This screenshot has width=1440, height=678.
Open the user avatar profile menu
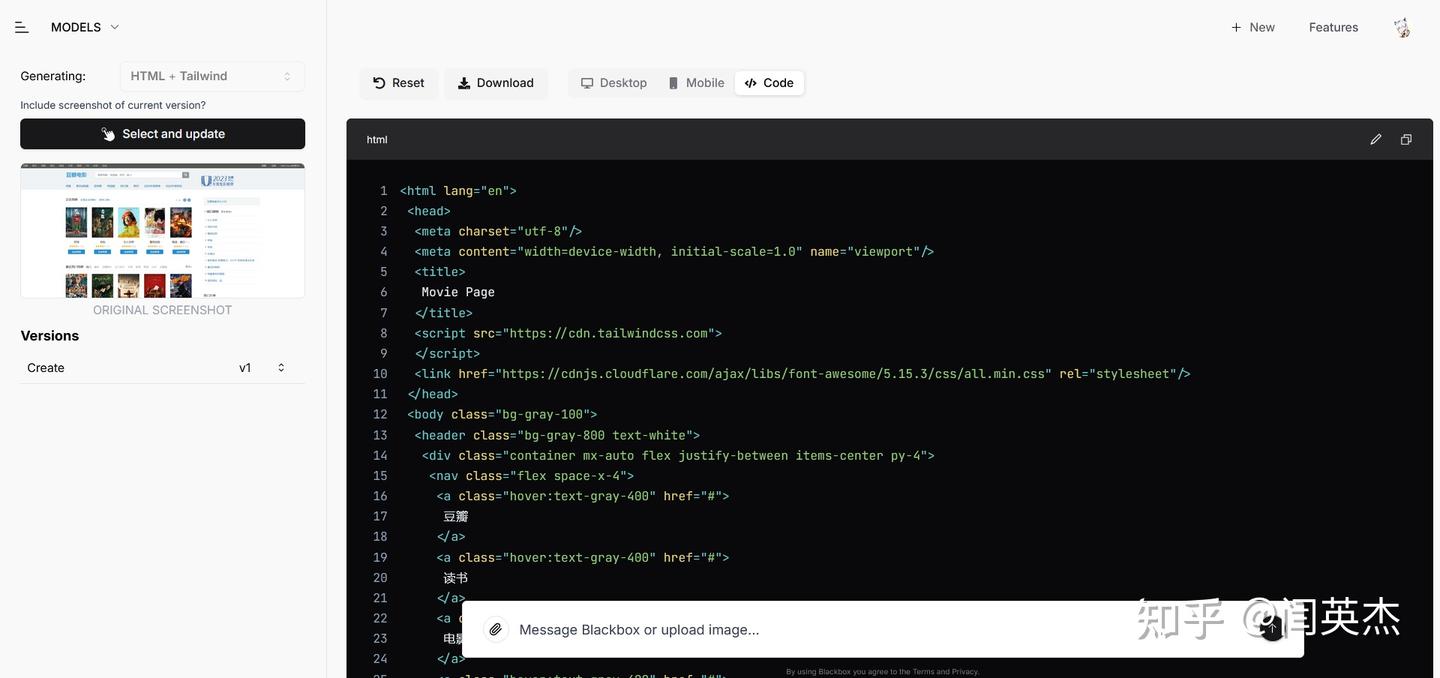pyautogui.click(x=1402, y=28)
